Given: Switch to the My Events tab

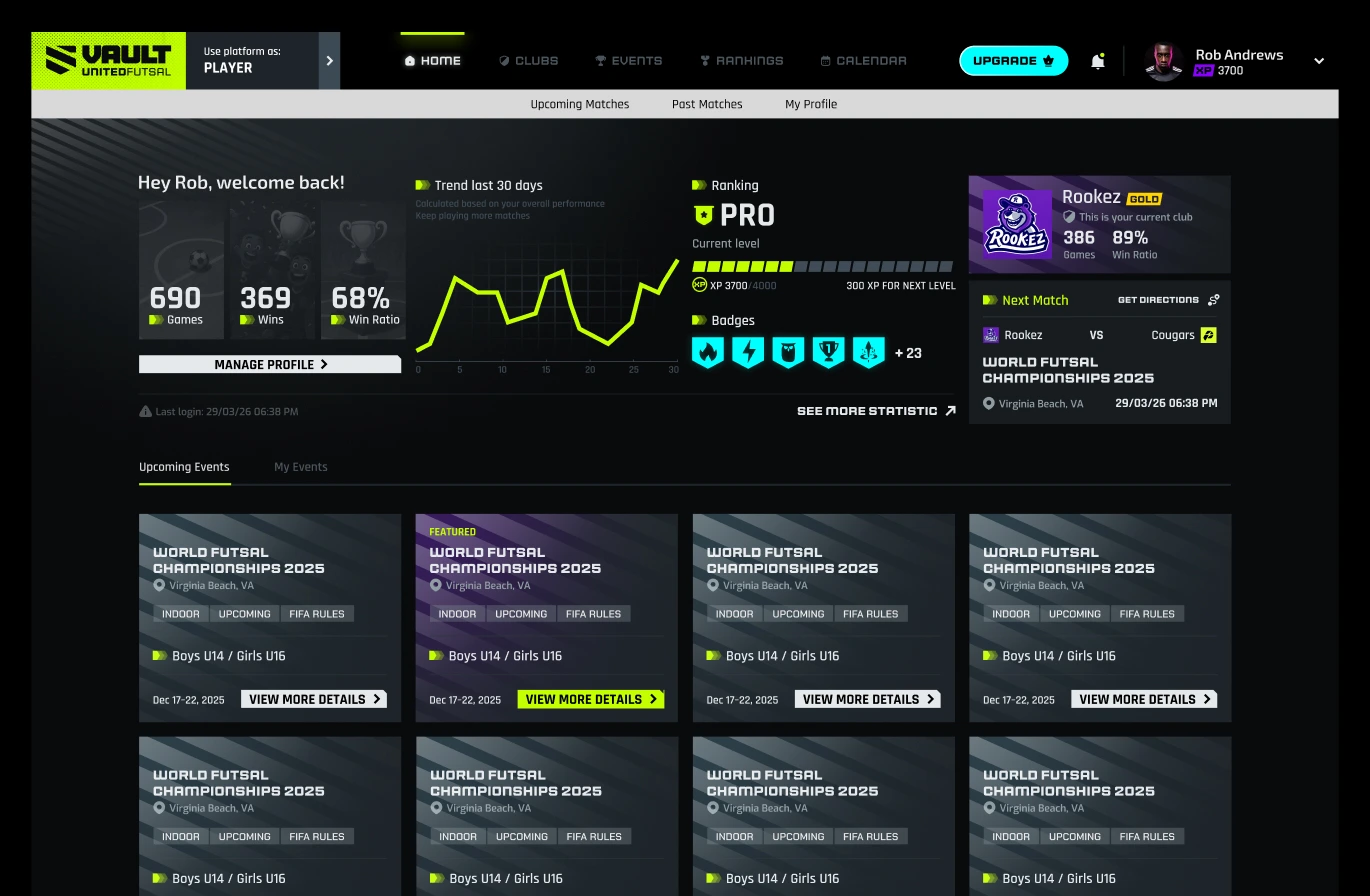Looking at the screenshot, I should point(301,467).
